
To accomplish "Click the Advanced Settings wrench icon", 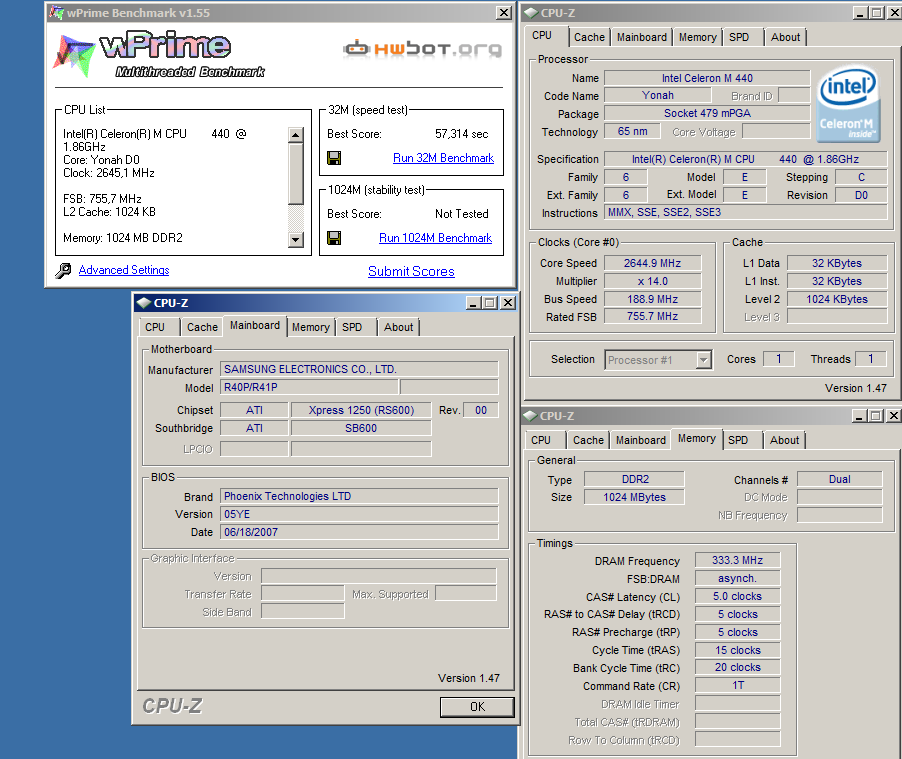I will coord(63,270).
